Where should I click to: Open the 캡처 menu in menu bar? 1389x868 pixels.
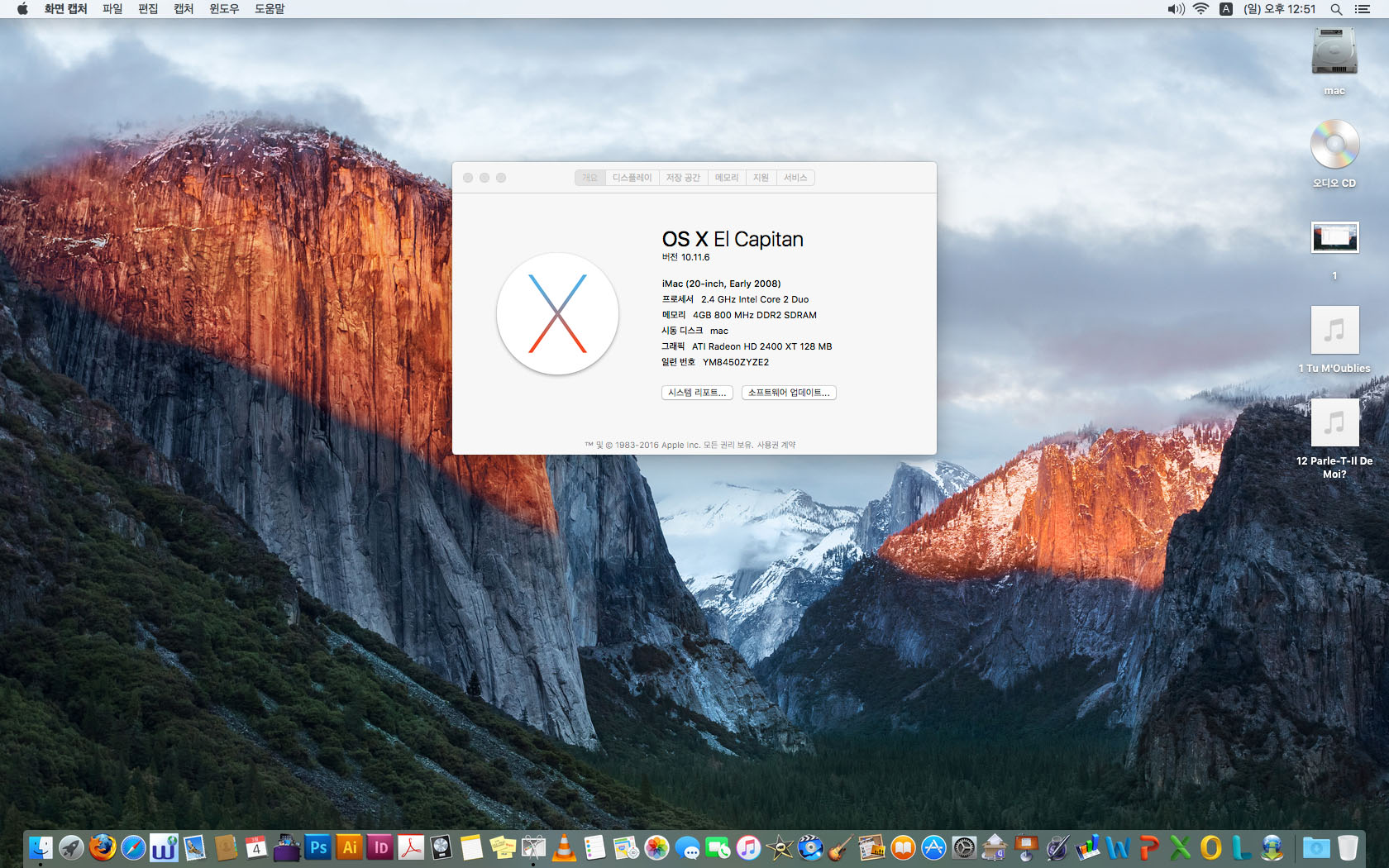[x=184, y=9]
